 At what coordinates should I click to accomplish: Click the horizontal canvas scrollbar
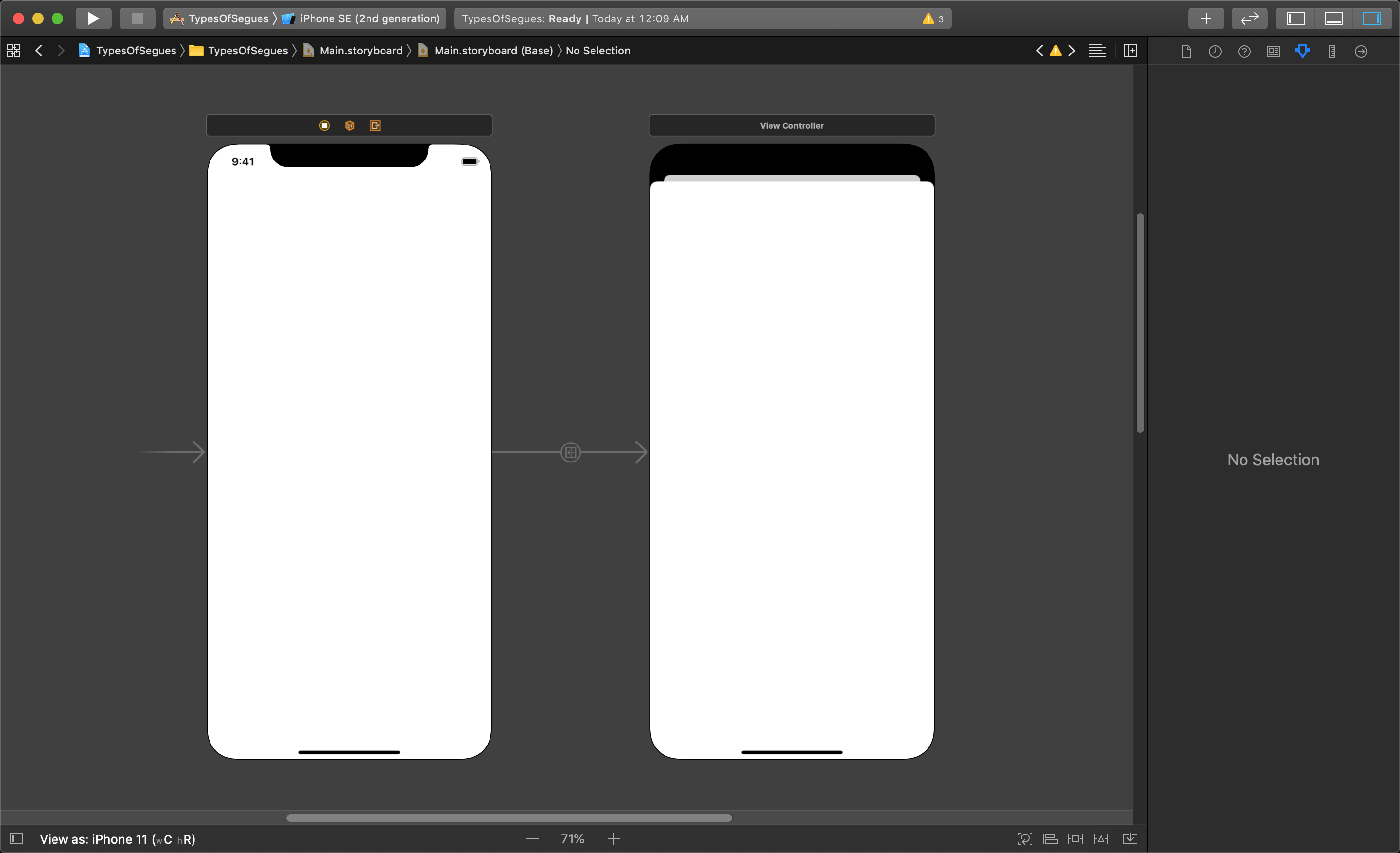click(x=508, y=818)
